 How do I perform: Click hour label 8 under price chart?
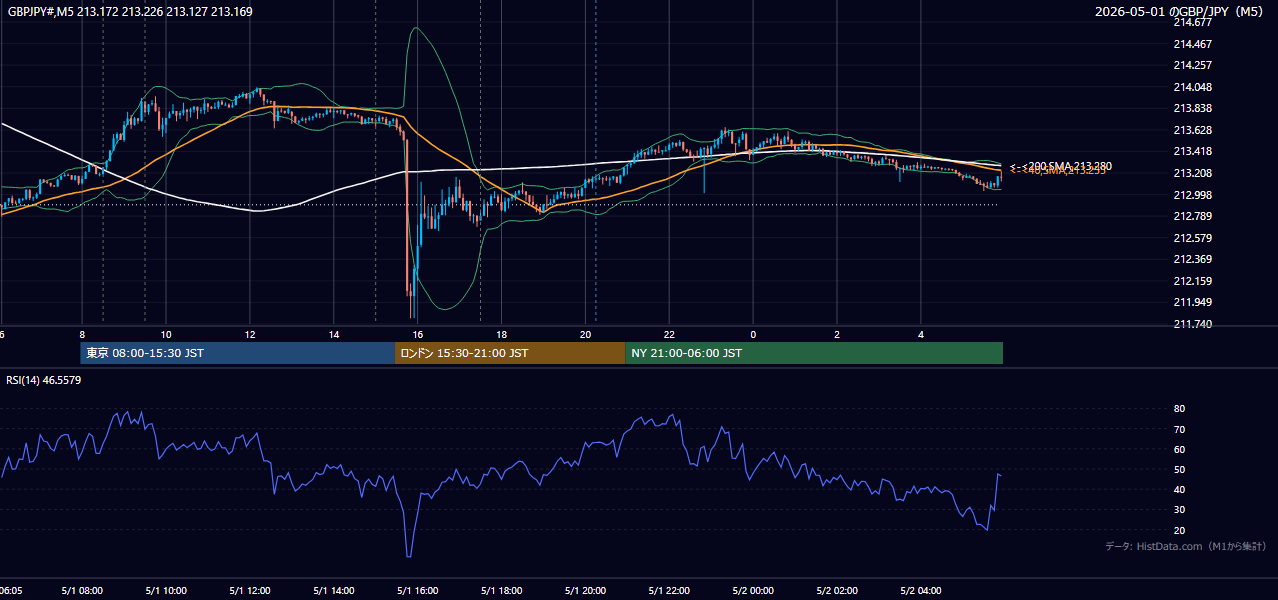[82, 334]
